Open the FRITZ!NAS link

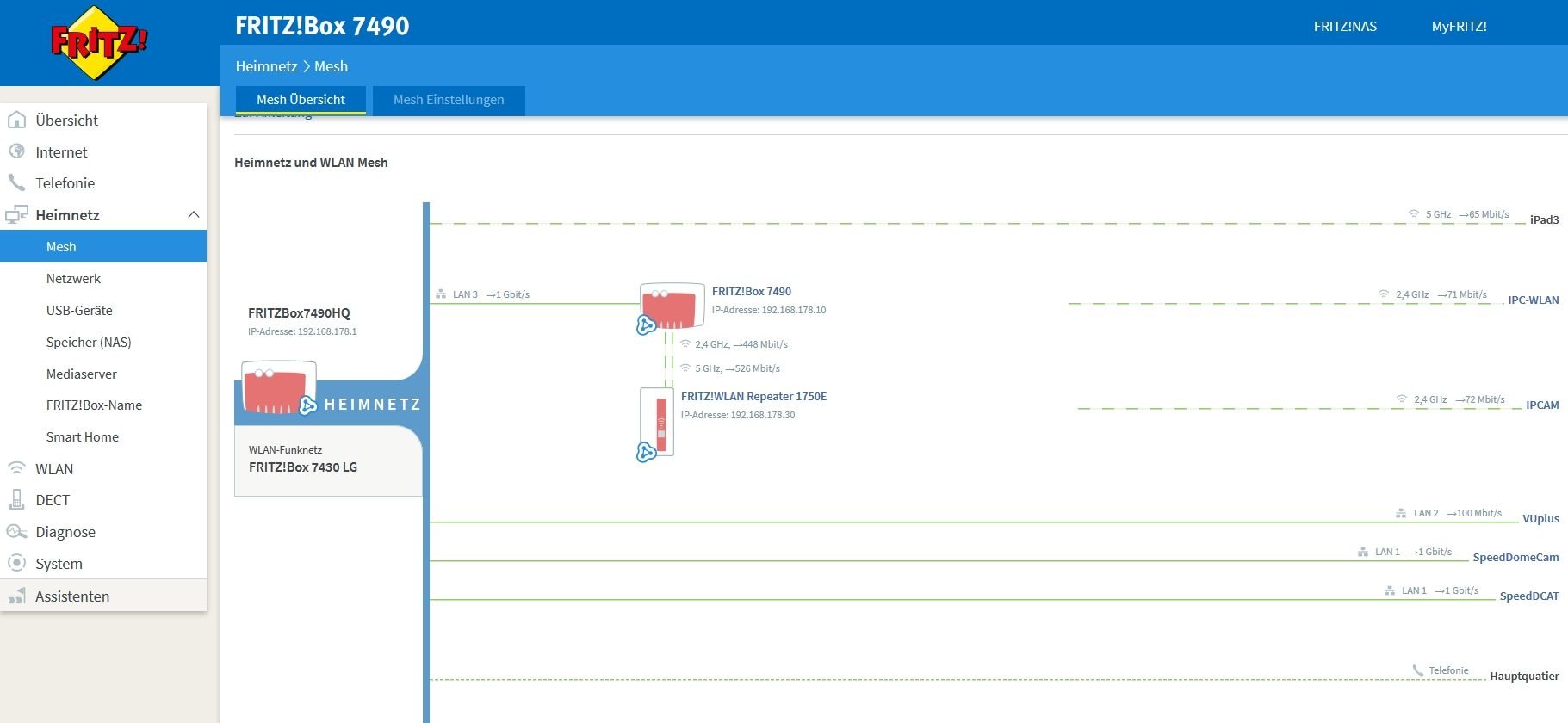[1345, 26]
